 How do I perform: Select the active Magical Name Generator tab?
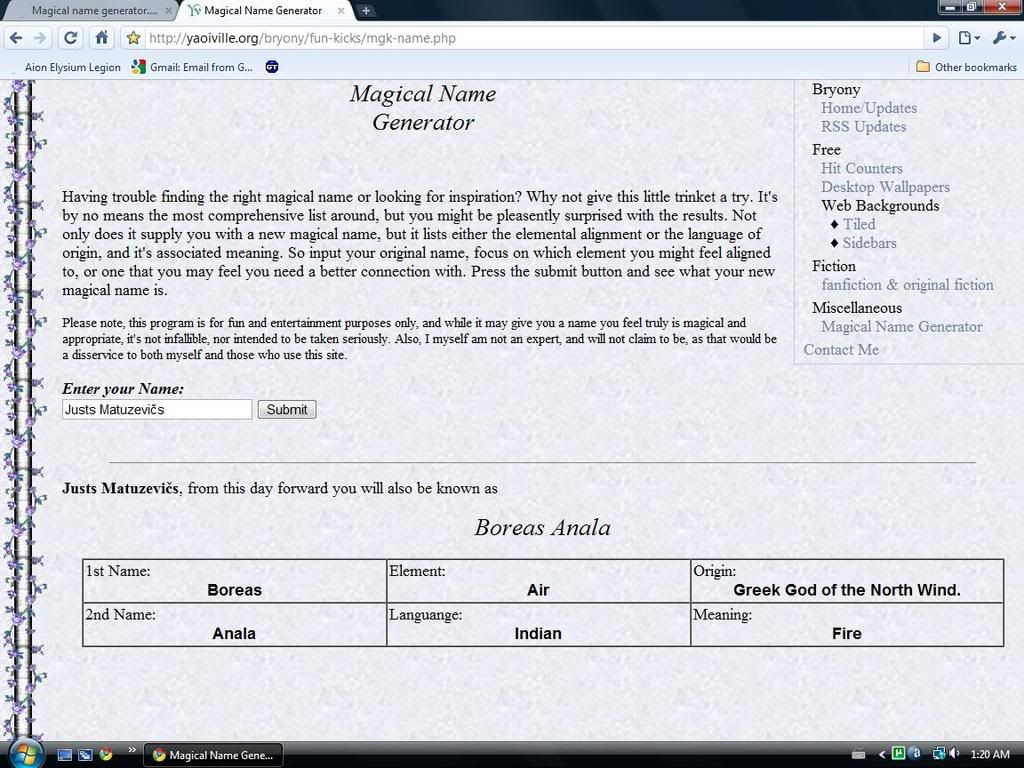point(263,10)
